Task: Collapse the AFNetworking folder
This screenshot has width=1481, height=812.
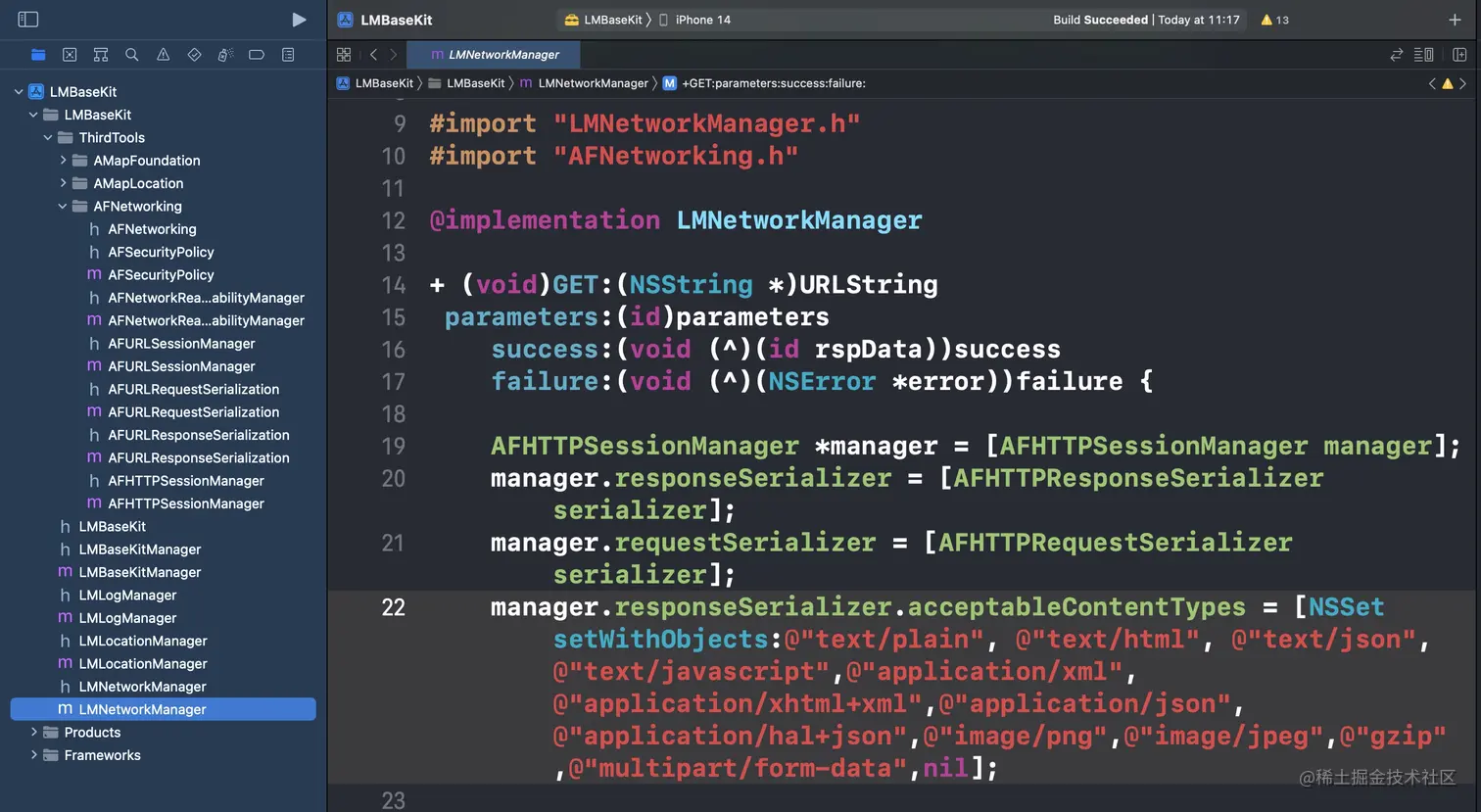Action: pyautogui.click(x=63, y=207)
